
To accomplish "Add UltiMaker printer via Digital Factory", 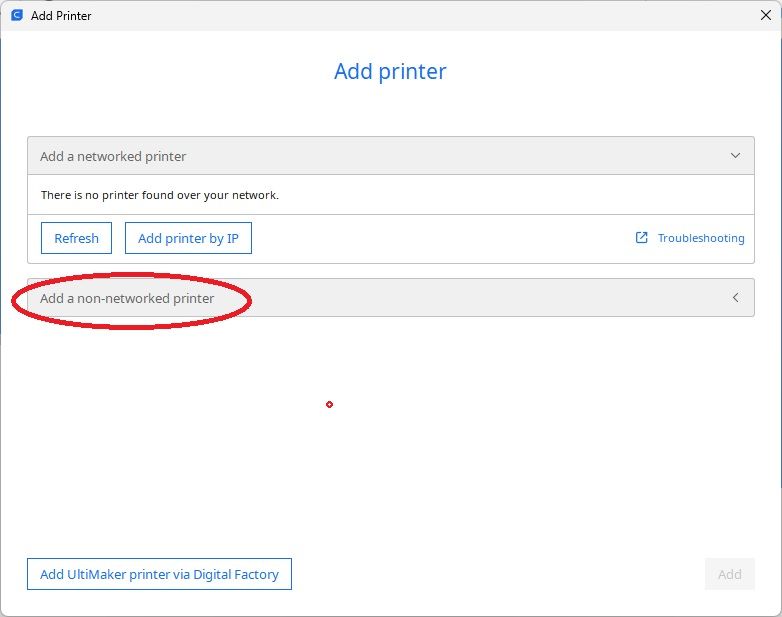I will (159, 574).
